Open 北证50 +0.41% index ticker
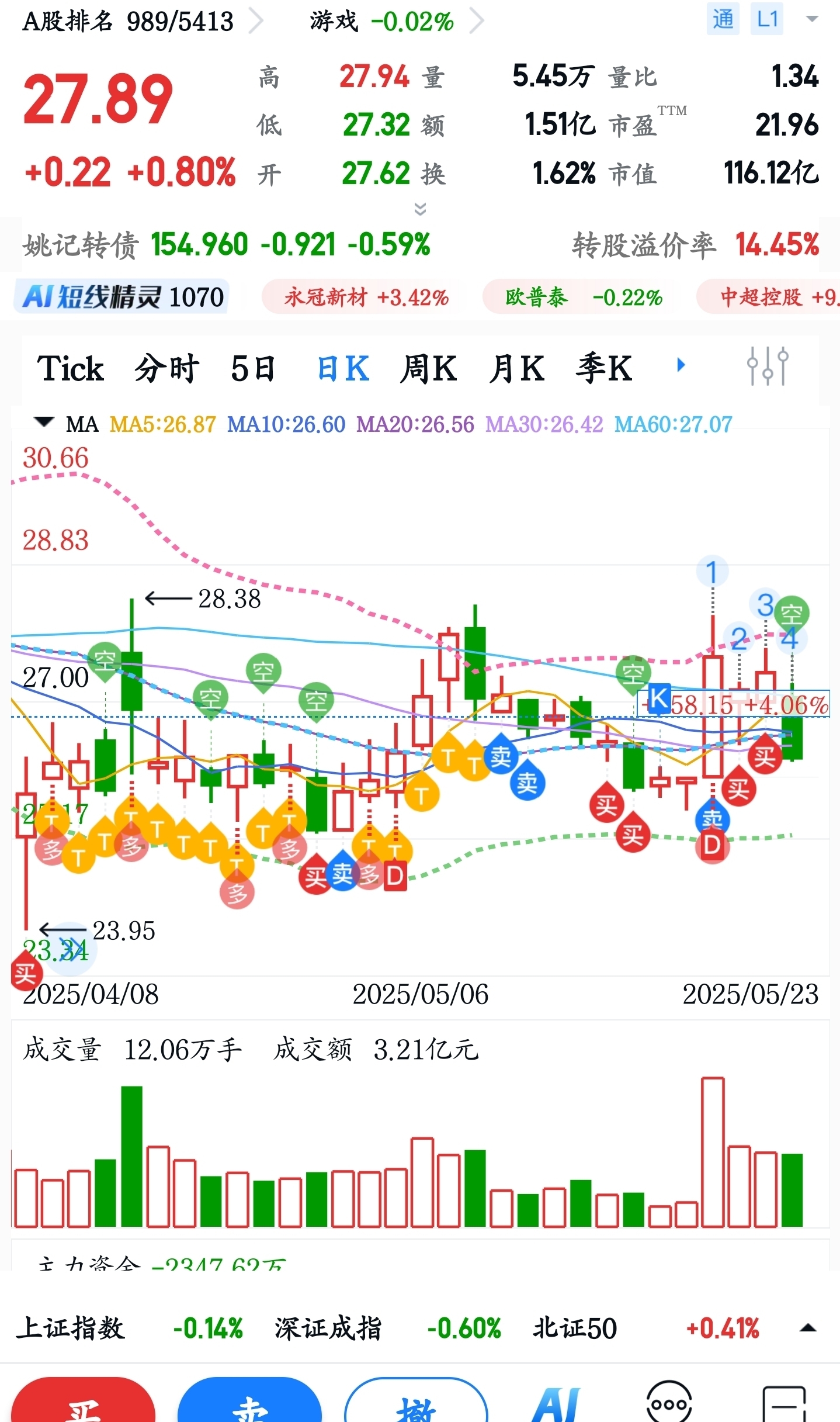The width and height of the screenshot is (840, 1422). click(x=646, y=1328)
